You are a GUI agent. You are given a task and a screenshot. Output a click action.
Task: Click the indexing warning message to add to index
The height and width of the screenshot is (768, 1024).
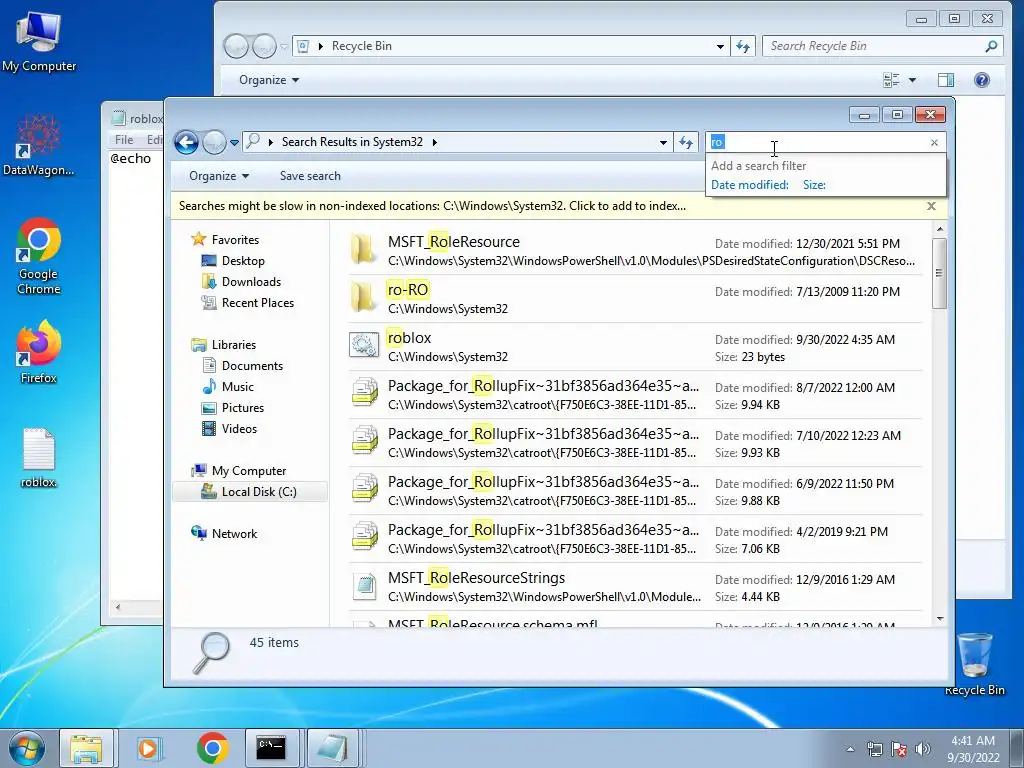[x=432, y=206]
